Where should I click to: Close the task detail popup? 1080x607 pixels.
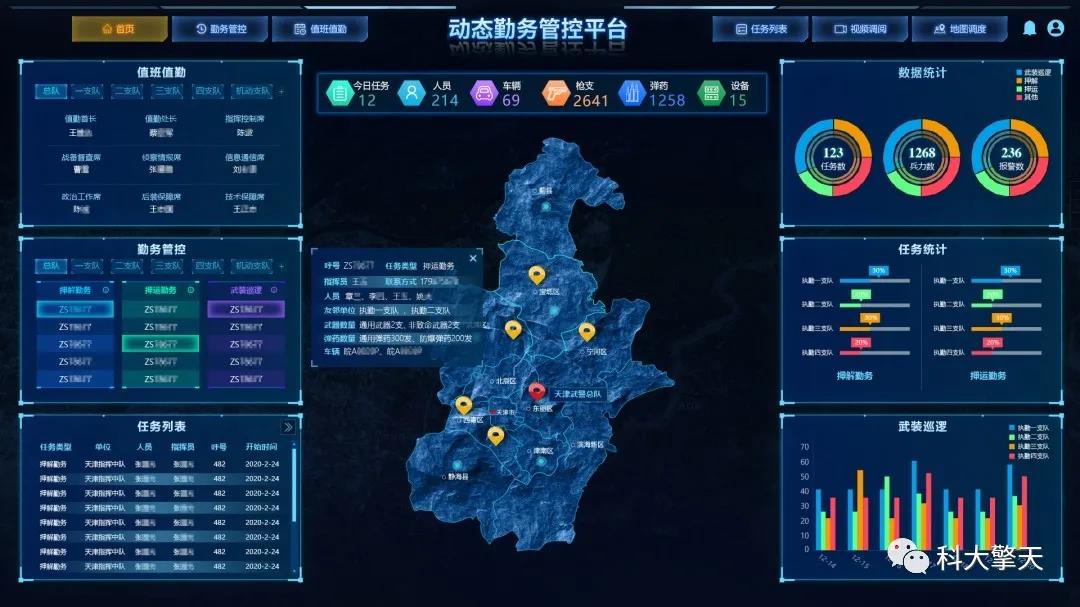[473, 258]
